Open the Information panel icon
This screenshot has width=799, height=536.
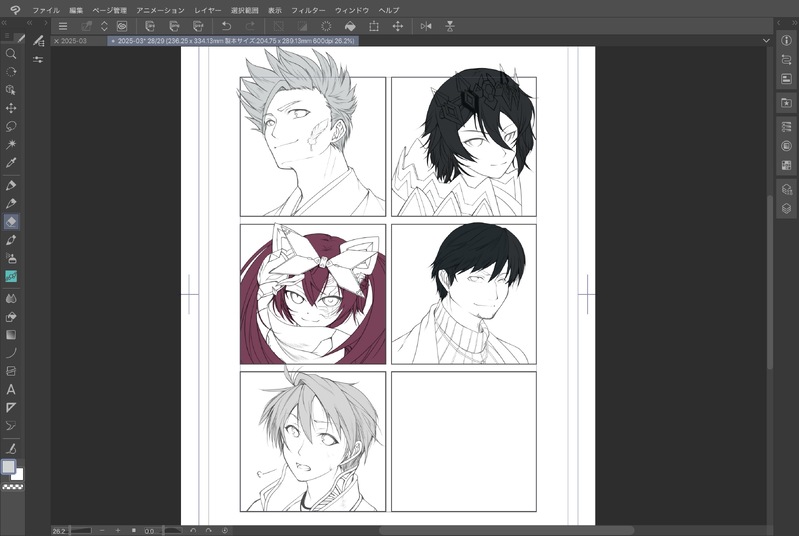coord(786,41)
